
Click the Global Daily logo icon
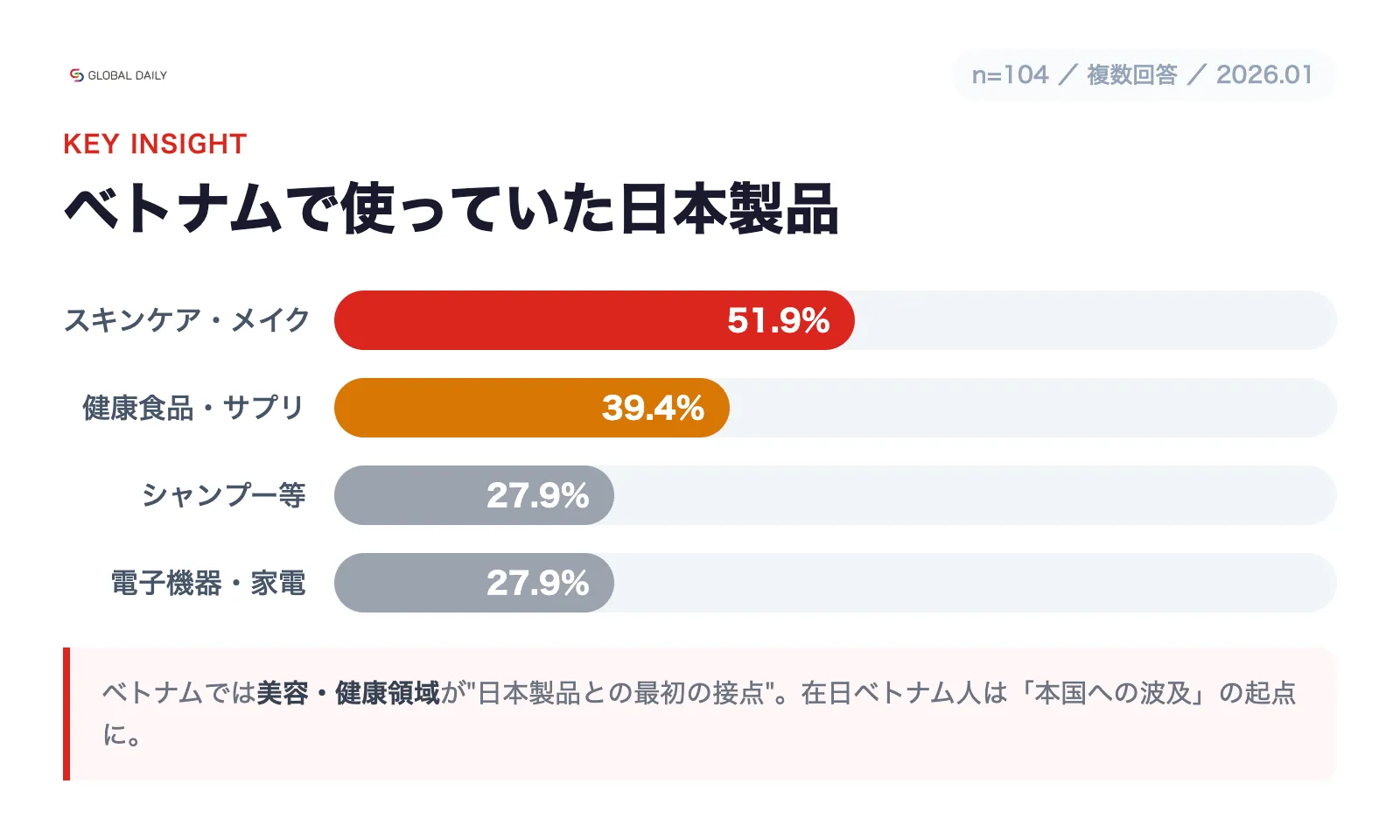[x=77, y=75]
